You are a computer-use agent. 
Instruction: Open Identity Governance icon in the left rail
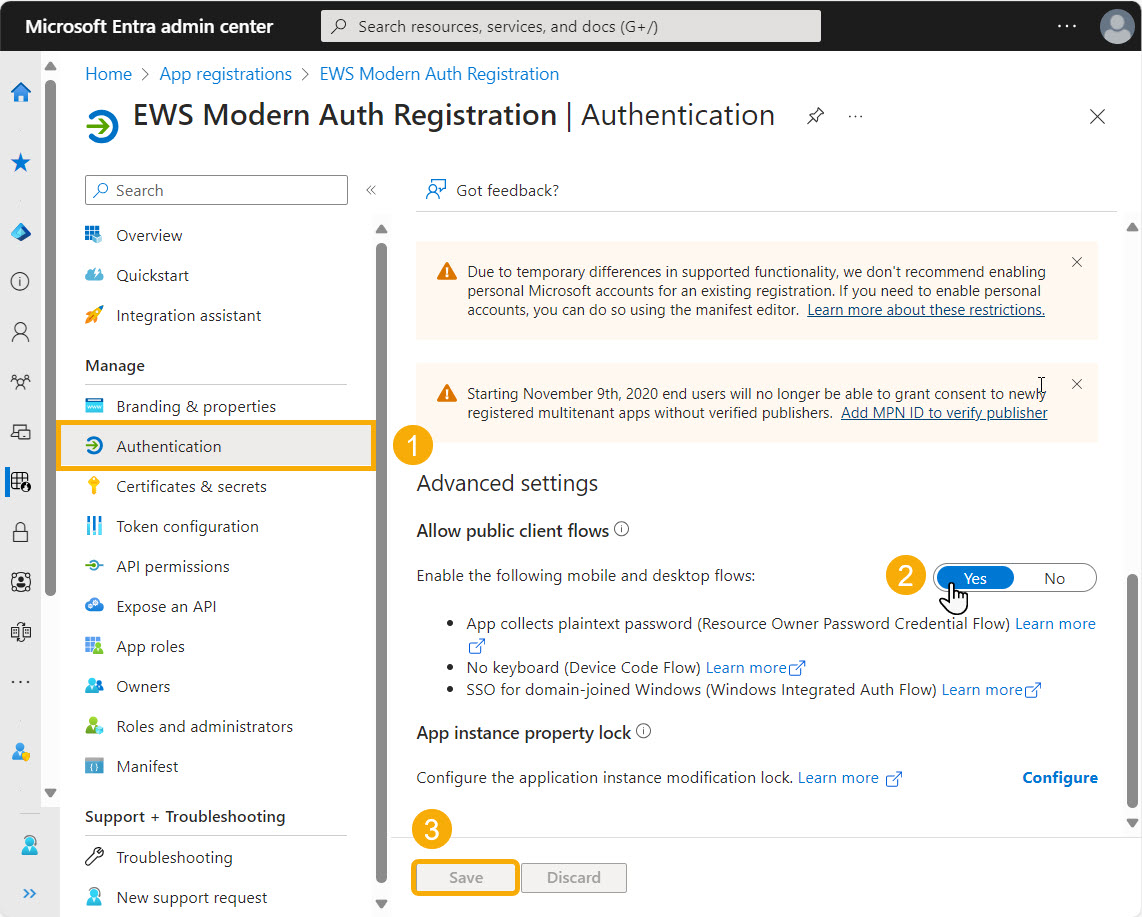pyautogui.click(x=20, y=582)
